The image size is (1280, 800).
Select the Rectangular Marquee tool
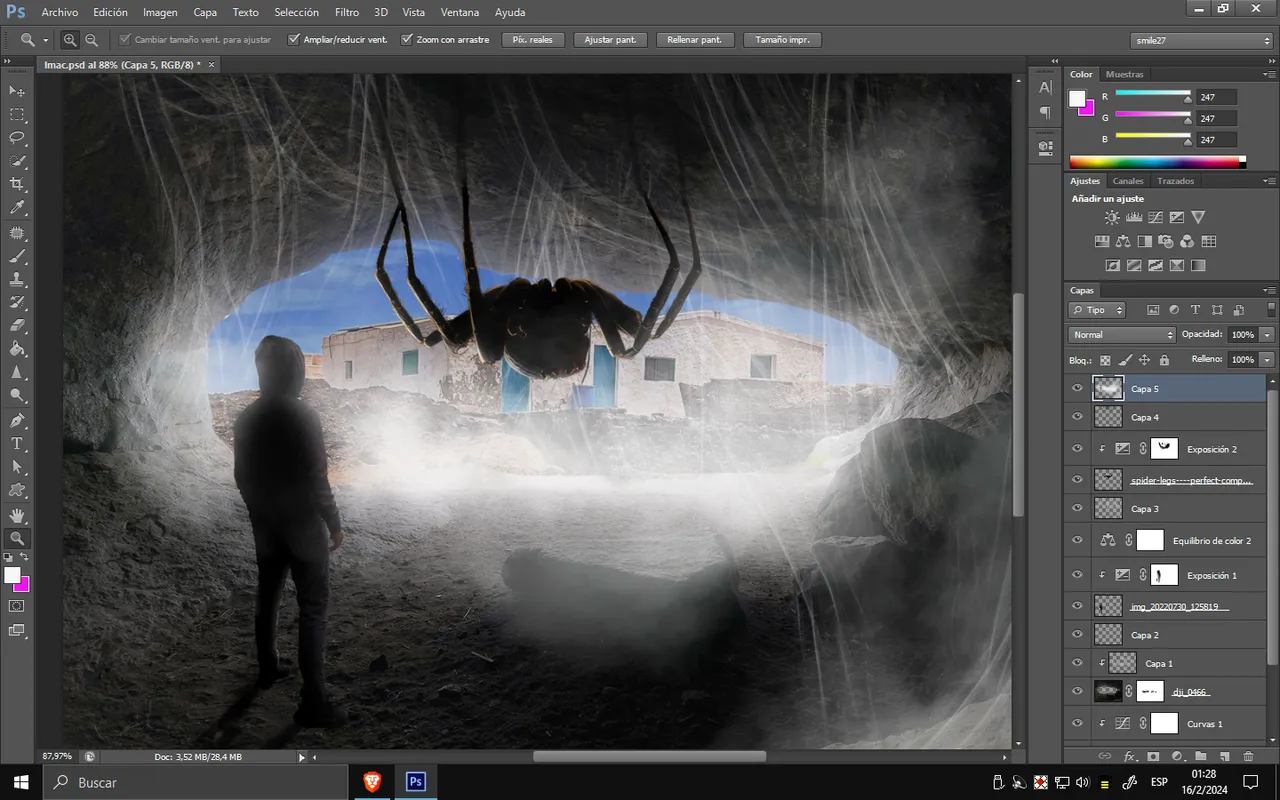[x=17, y=115]
